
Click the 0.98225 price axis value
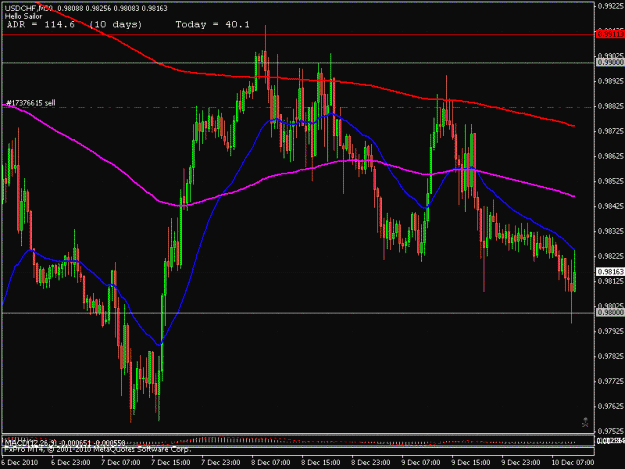[x=611, y=256]
